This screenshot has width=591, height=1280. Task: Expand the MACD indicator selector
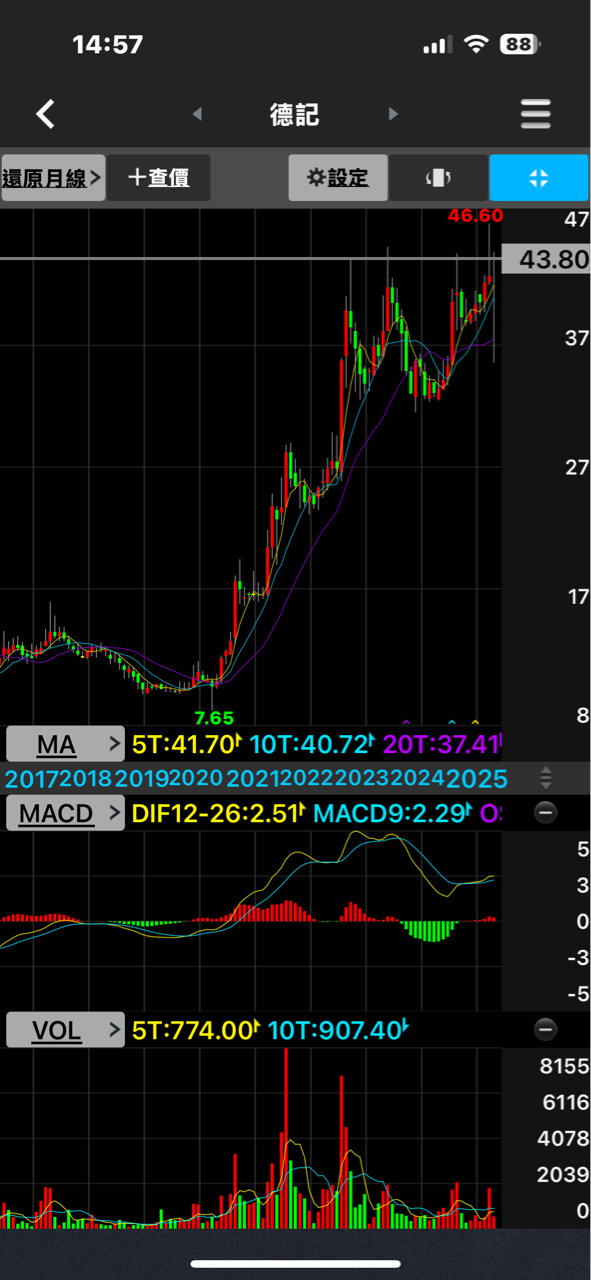coord(66,813)
